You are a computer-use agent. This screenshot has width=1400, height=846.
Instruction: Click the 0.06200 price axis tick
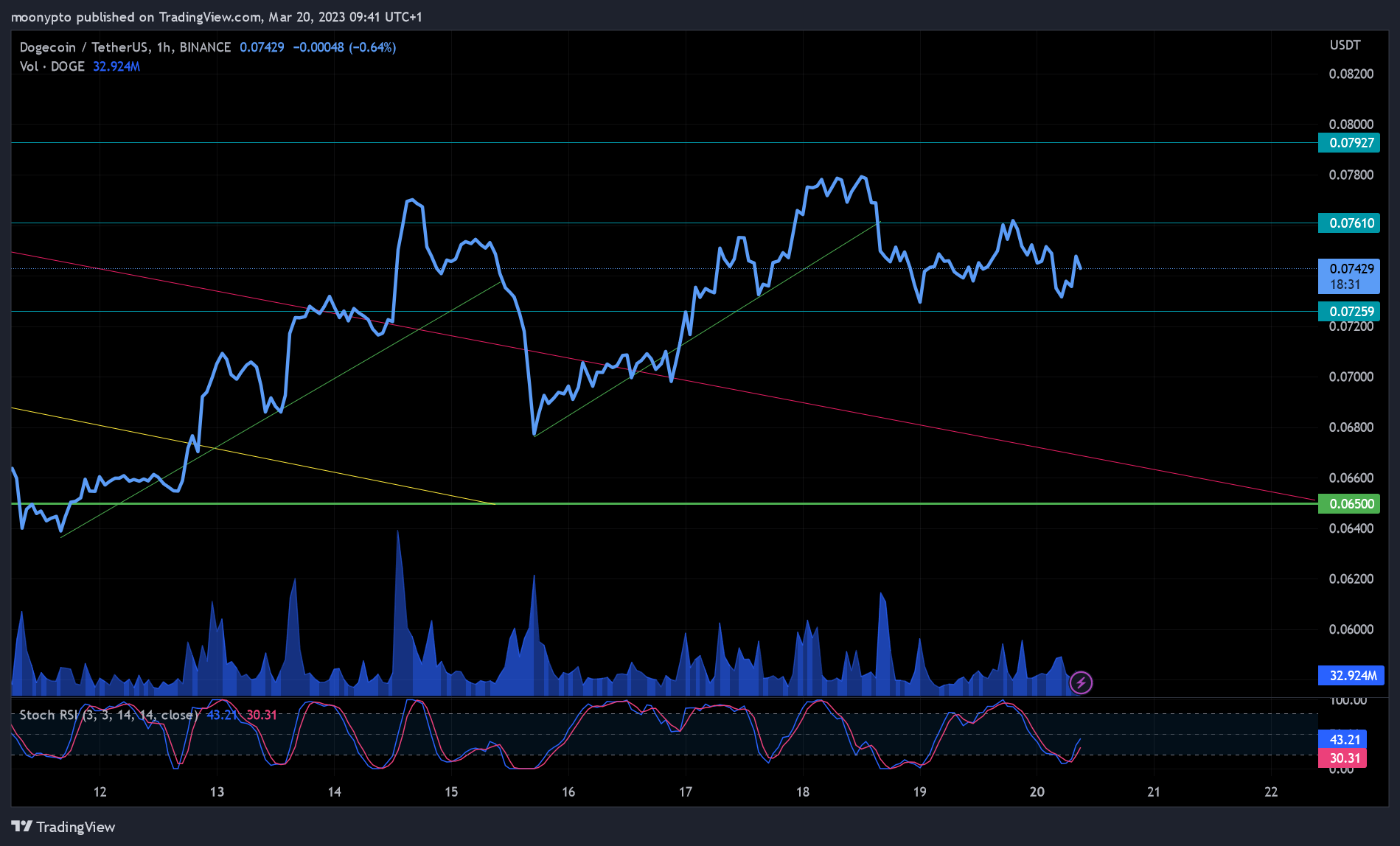(1351, 578)
